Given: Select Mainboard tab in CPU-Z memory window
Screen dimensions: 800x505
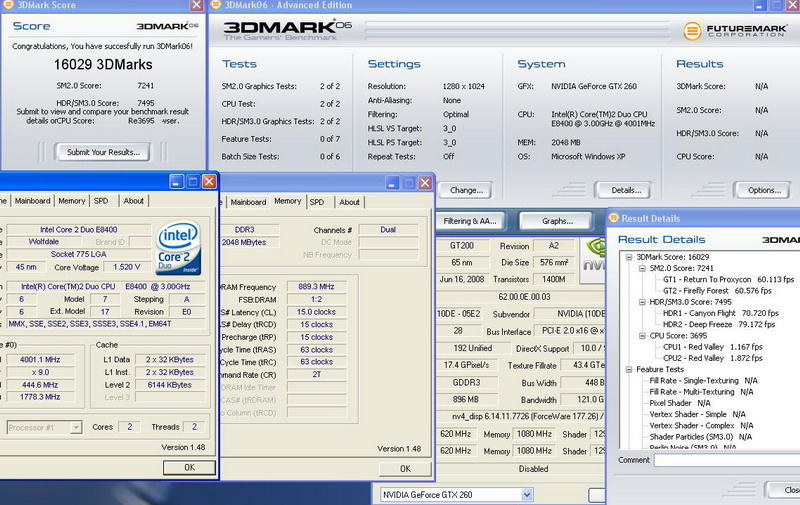Looking at the screenshot, I should pyautogui.click(x=248, y=202).
